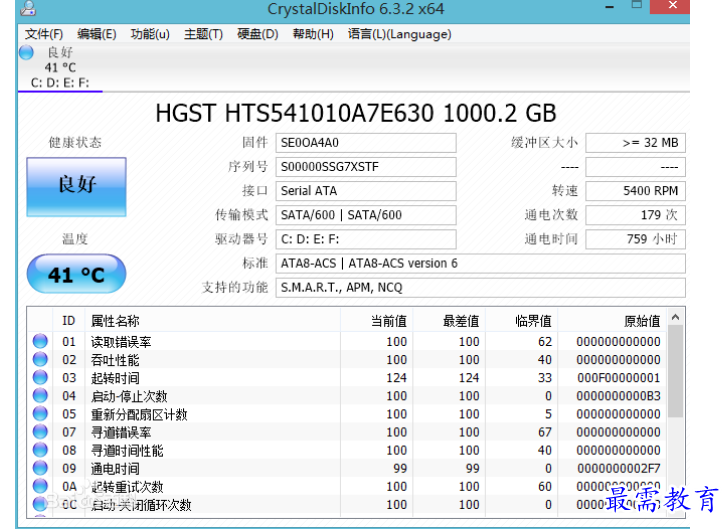The width and height of the screenshot is (727, 531).
Task: Click the disk title HGST HTS541010A7E630 1000.2 GB
Action: pos(356,113)
